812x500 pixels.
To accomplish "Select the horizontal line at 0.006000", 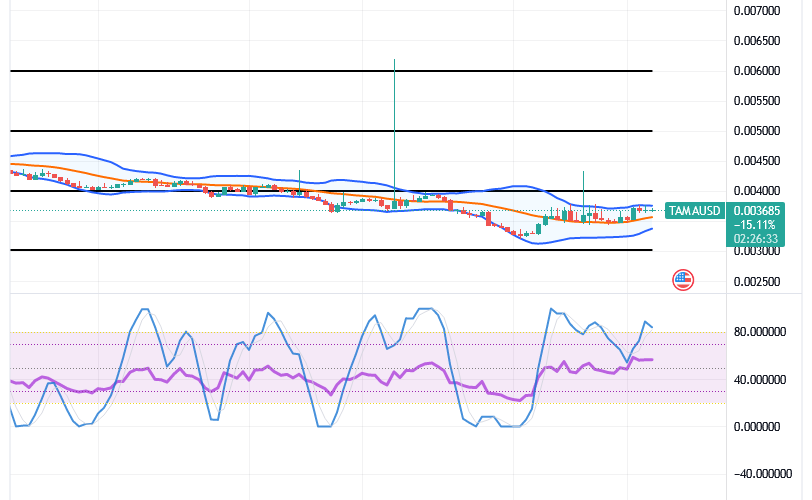I will coord(331,71).
